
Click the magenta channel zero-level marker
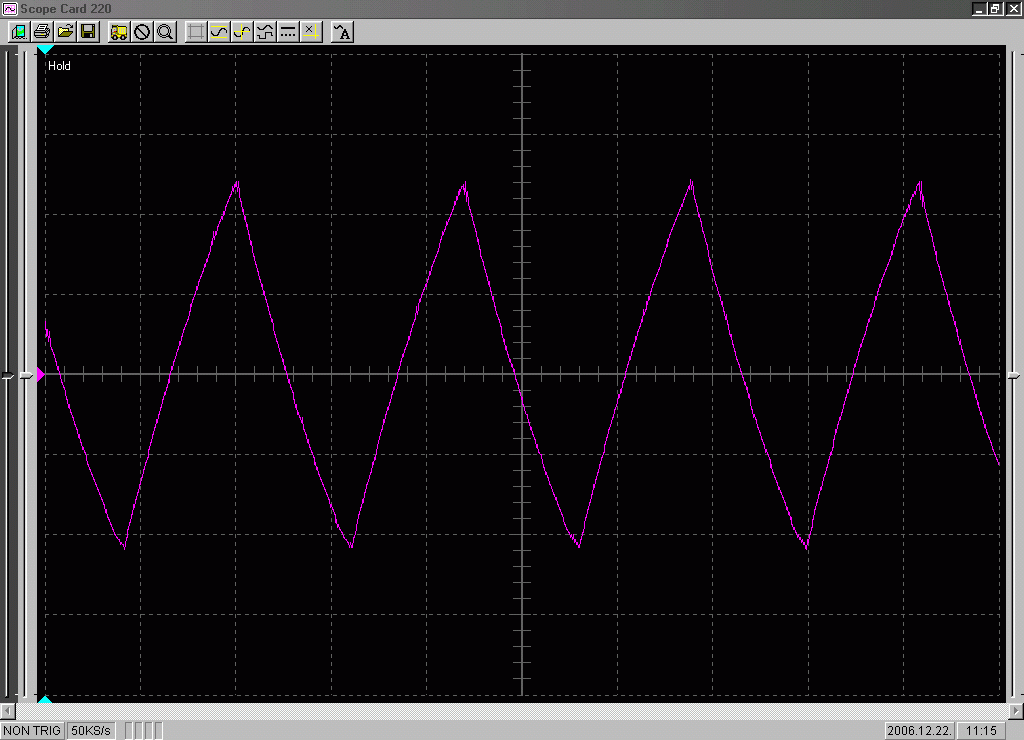40,374
